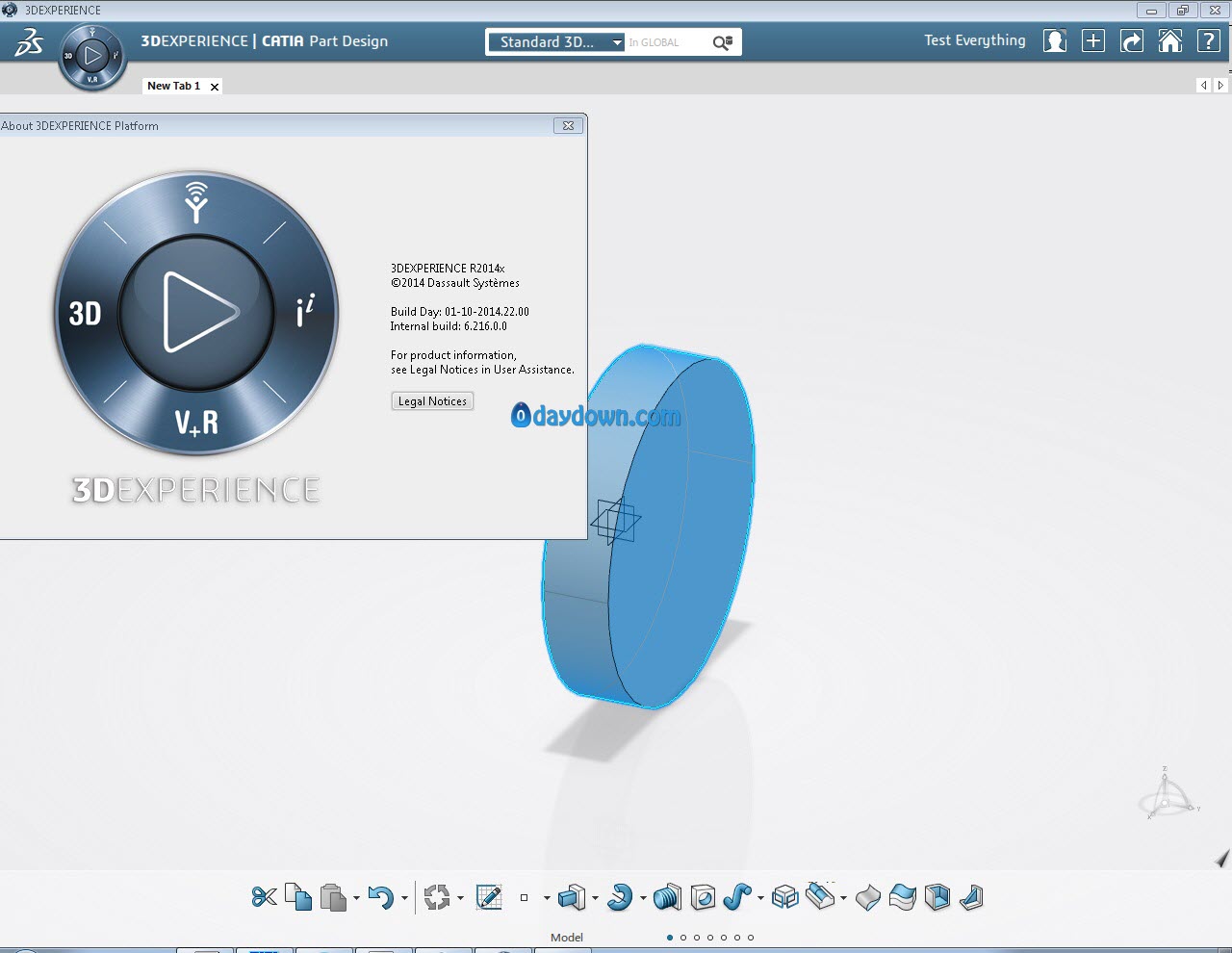The width and height of the screenshot is (1232, 953).
Task: Click the search magnifier icon
Action: pos(722,42)
